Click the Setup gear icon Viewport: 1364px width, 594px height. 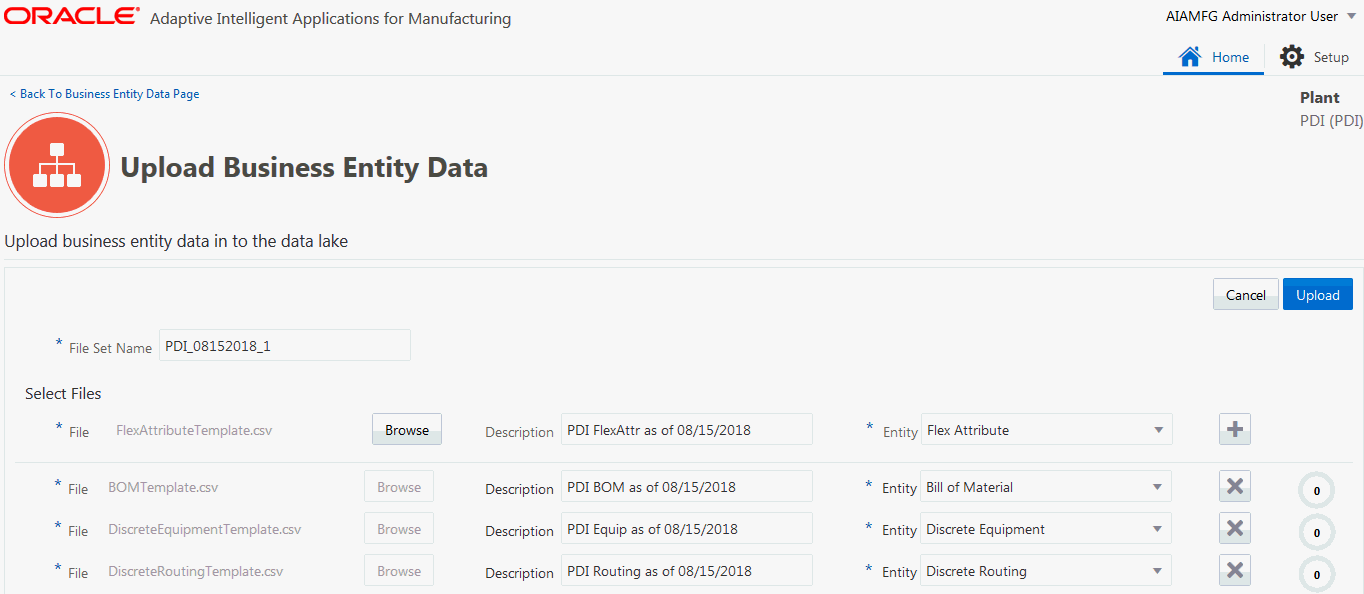click(x=1292, y=57)
